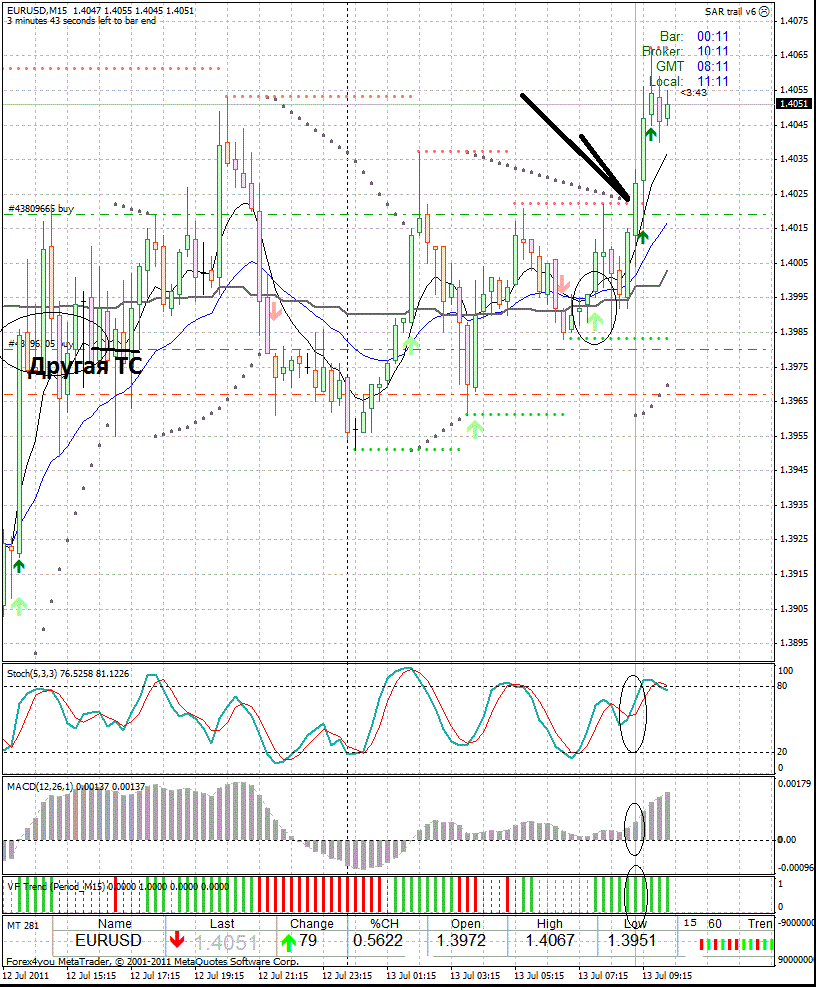Click the 13 Jul 09:15 time axis label
The width and height of the screenshot is (816, 987).
[667, 976]
